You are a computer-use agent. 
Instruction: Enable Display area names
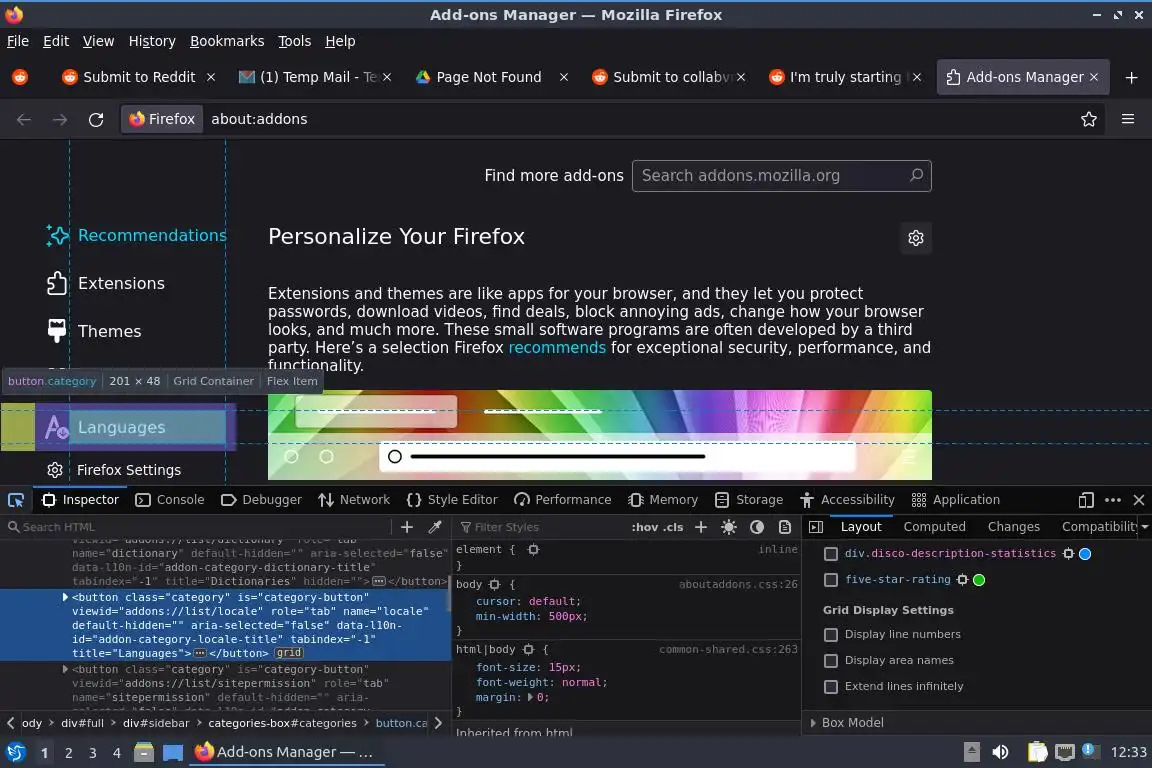tap(831, 661)
